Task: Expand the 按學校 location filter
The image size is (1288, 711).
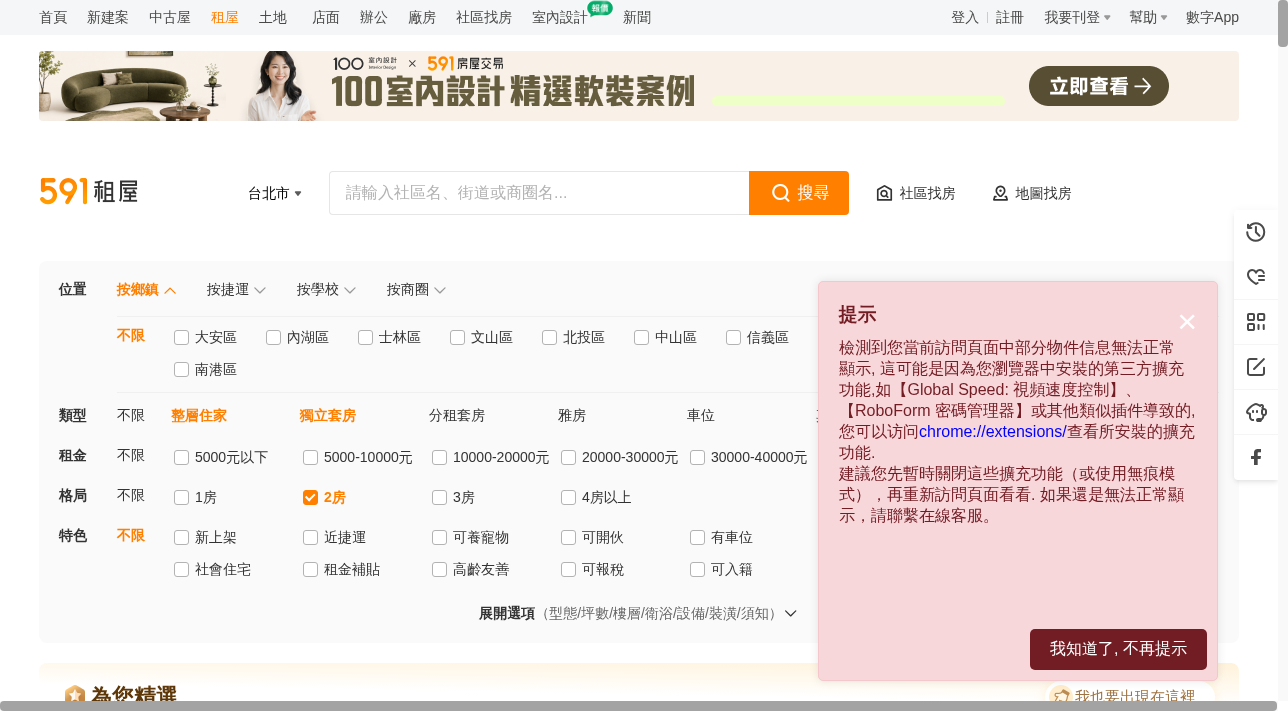Action: pyautogui.click(x=327, y=289)
